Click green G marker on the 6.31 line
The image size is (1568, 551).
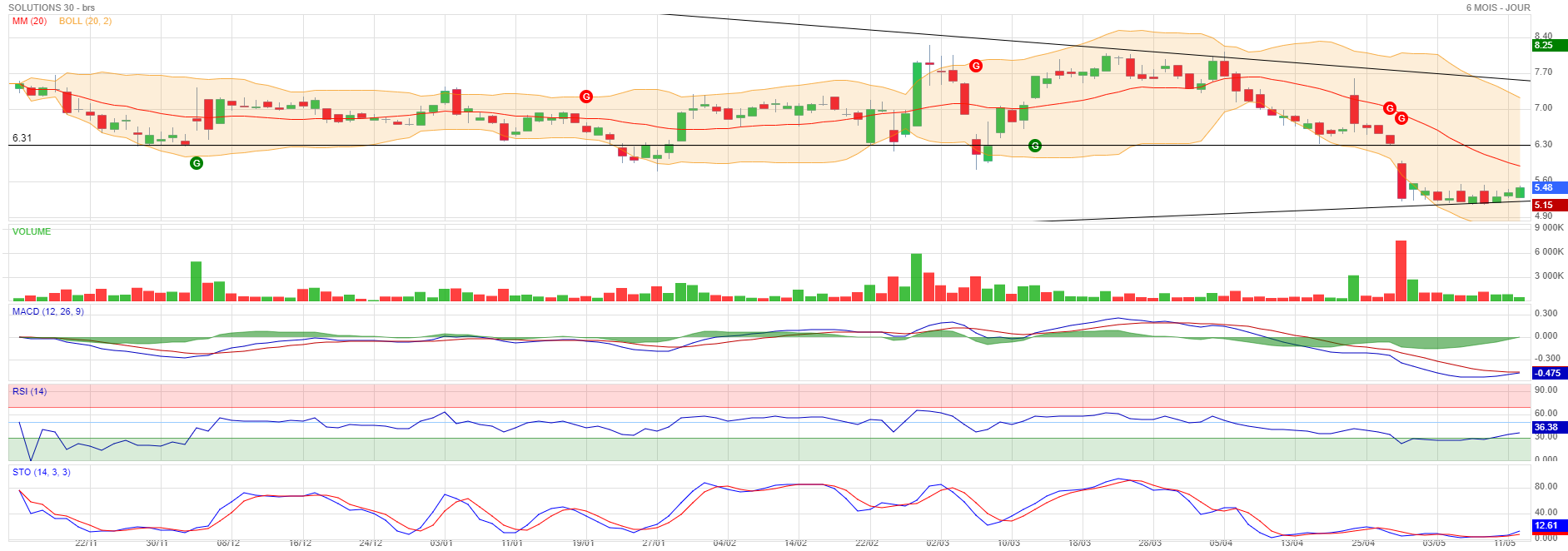click(x=1035, y=146)
